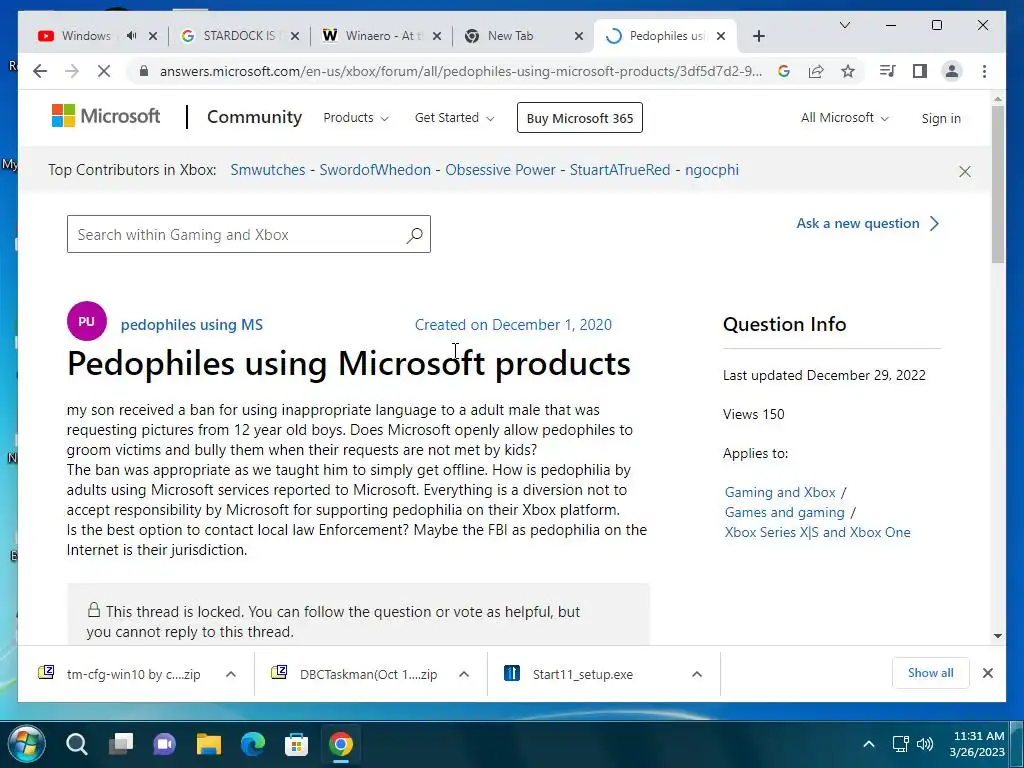Dismiss the Top Contributors banner
1024x768 pixels.
(965, 171)
